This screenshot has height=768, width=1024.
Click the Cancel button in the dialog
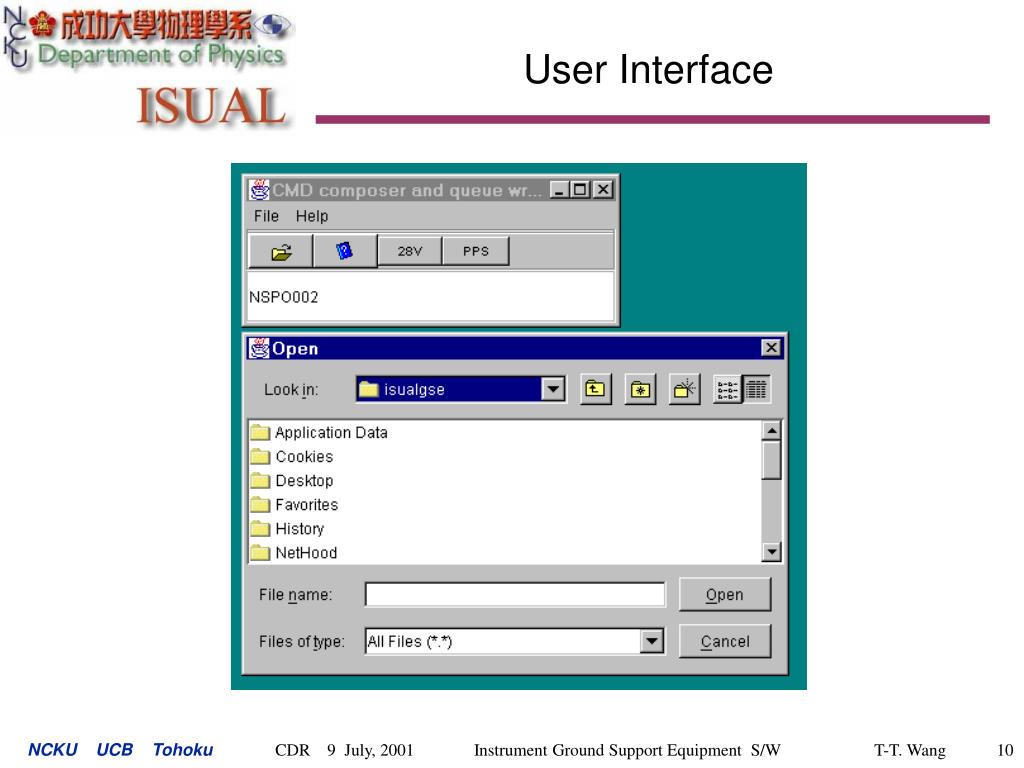(725, 641)
